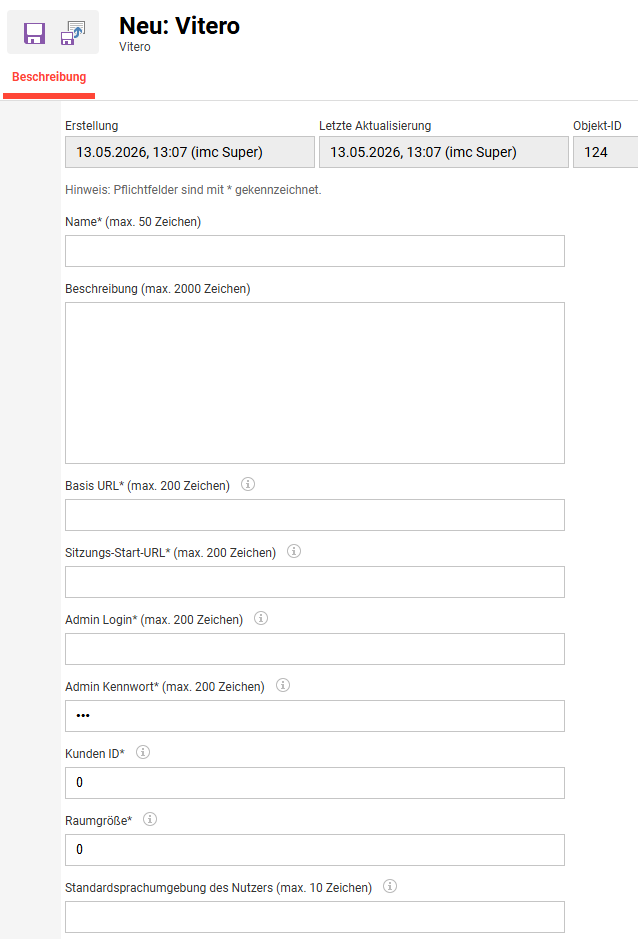
Task: Click the 'Admin Kennwort* (max. 200 Zeichen)' label
Action: click(165, 687)
